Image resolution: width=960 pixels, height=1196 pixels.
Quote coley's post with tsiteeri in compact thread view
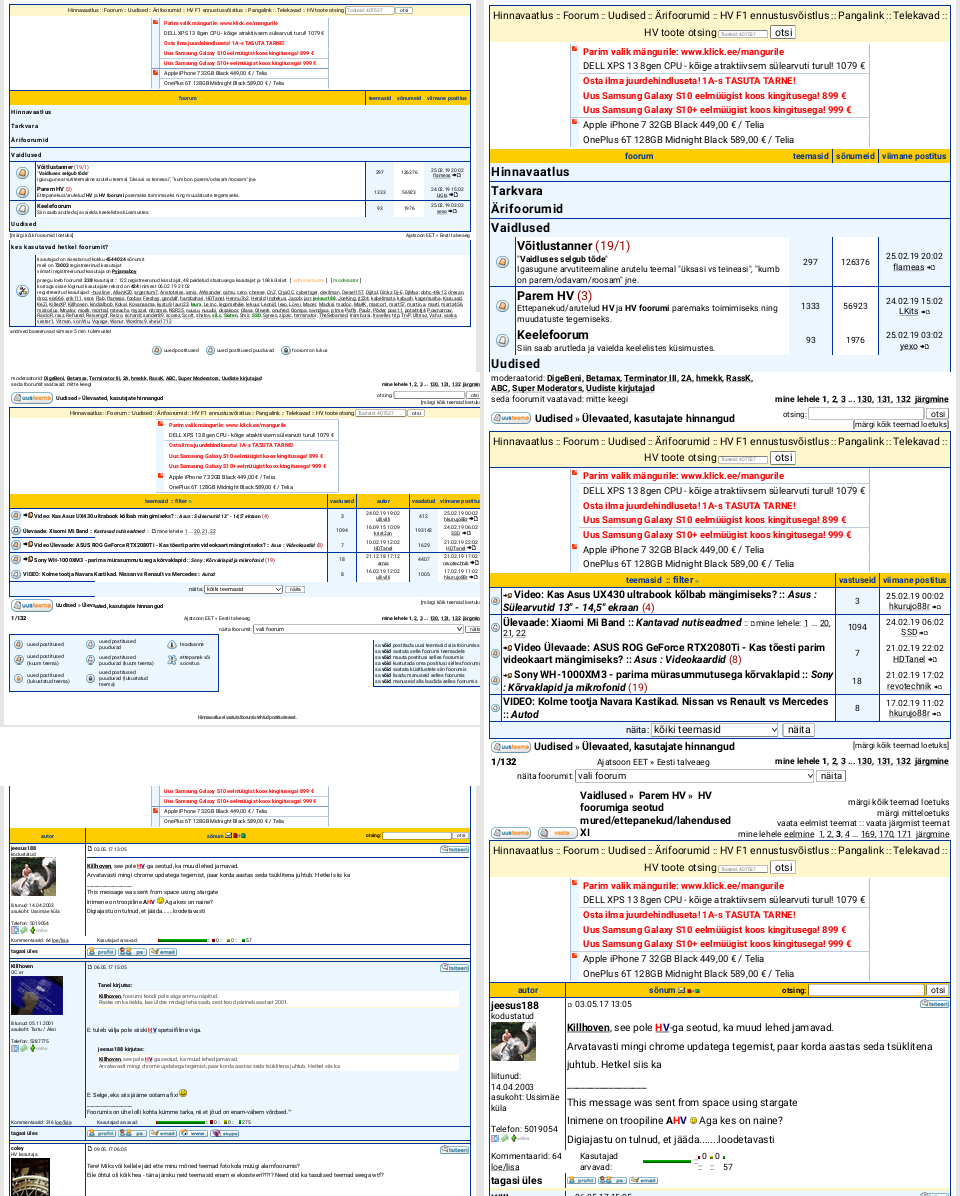point(454,1149)
